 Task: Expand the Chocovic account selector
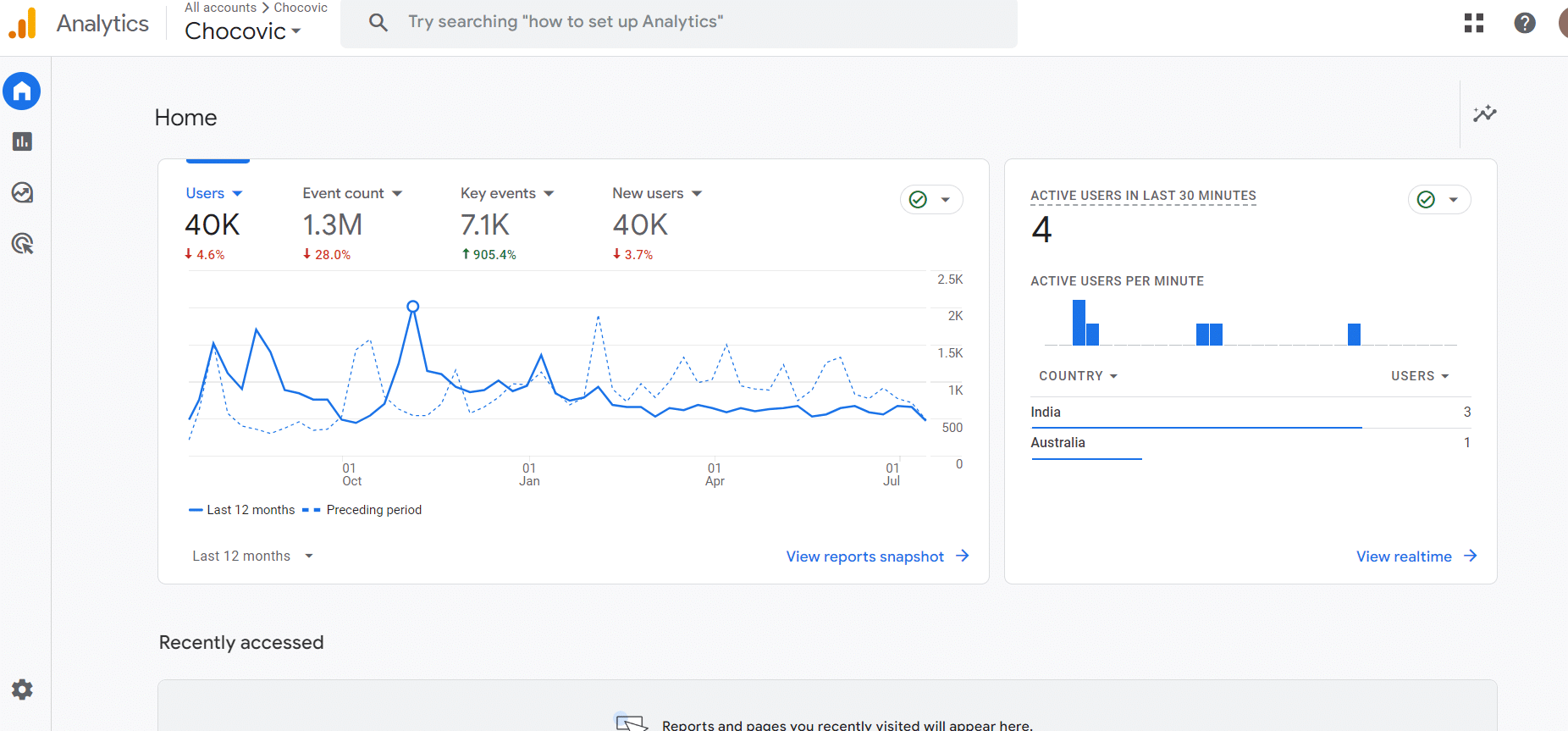[x=243, y=31]
